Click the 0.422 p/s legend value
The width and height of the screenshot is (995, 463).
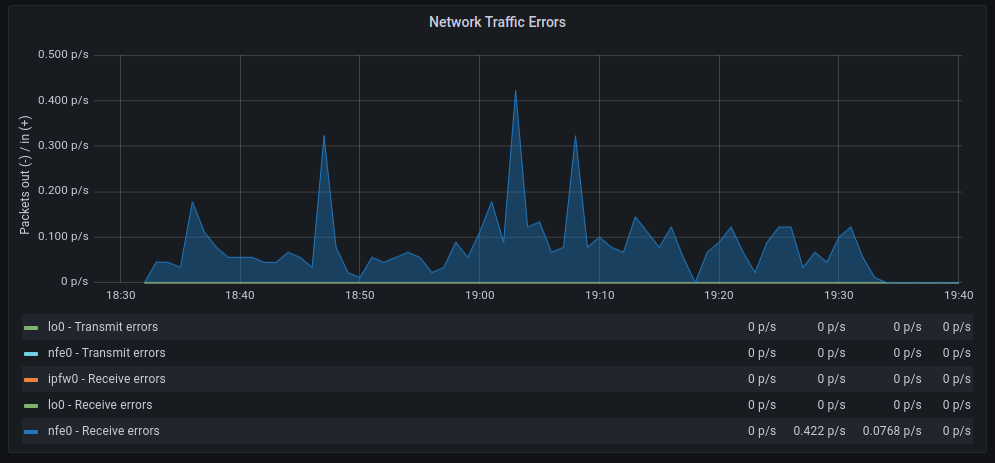819,431
